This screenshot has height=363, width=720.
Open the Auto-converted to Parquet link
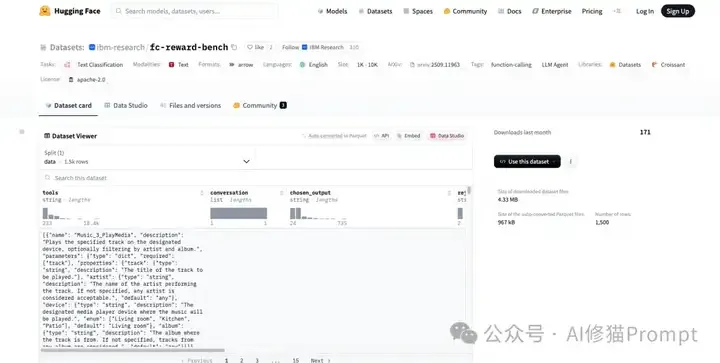pos(334,136)
